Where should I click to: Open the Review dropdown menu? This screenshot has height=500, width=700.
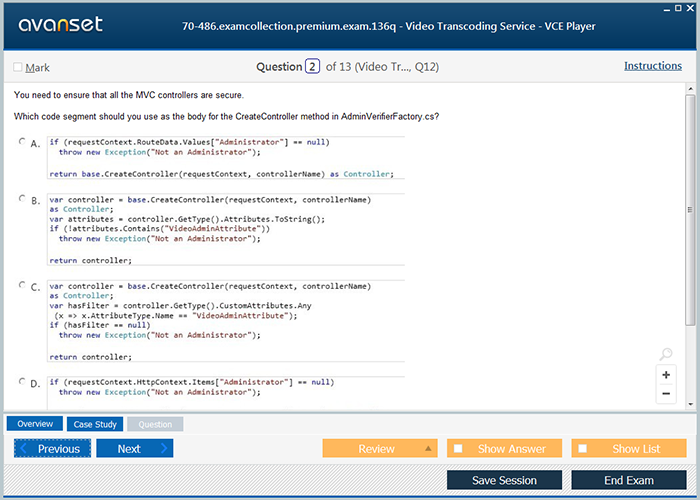pos(380,448)
